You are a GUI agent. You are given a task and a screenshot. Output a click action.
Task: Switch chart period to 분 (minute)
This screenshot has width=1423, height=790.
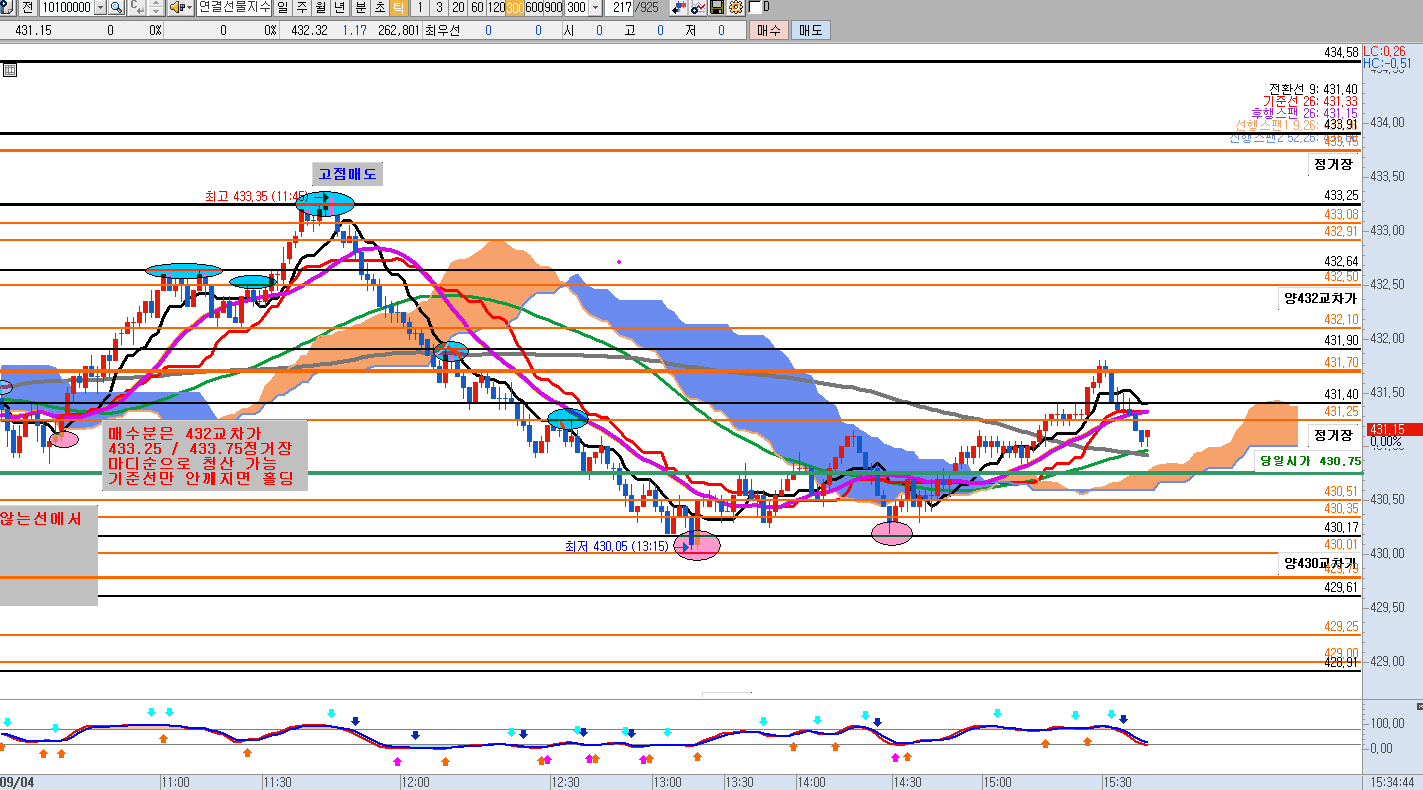[x=360, y=8]
